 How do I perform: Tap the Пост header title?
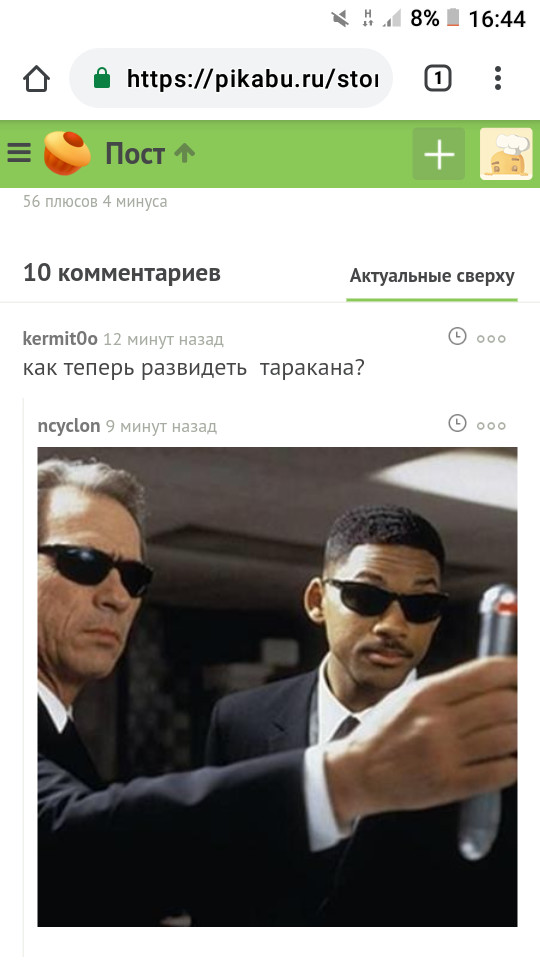tap(135, 154)
